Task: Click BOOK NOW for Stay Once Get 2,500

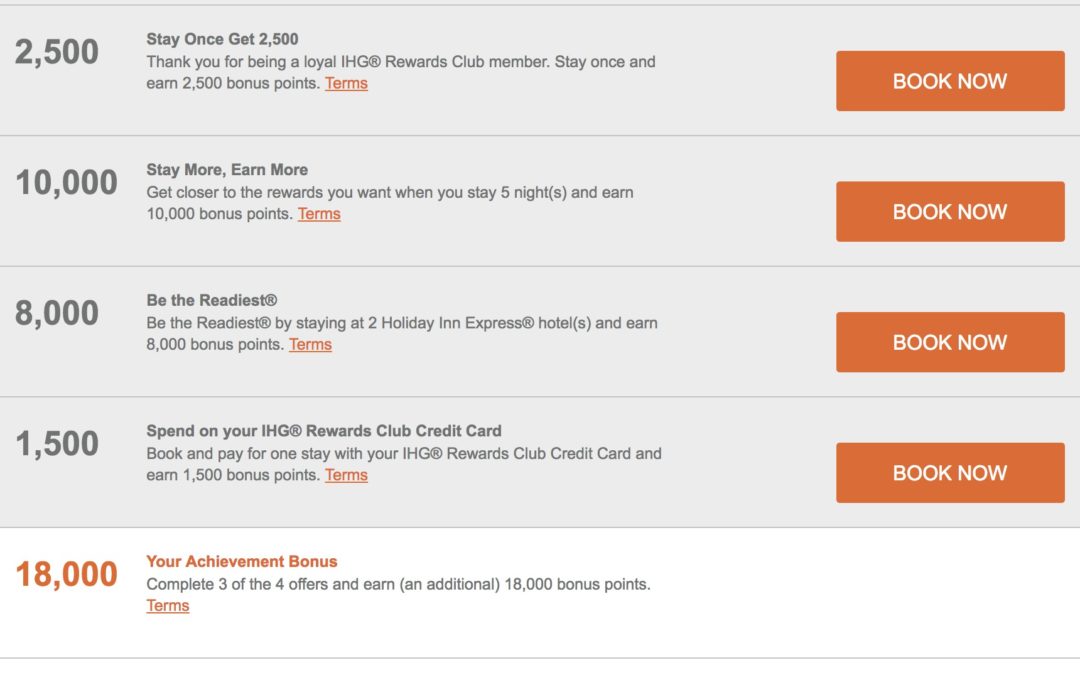Action: pos(948,81)
